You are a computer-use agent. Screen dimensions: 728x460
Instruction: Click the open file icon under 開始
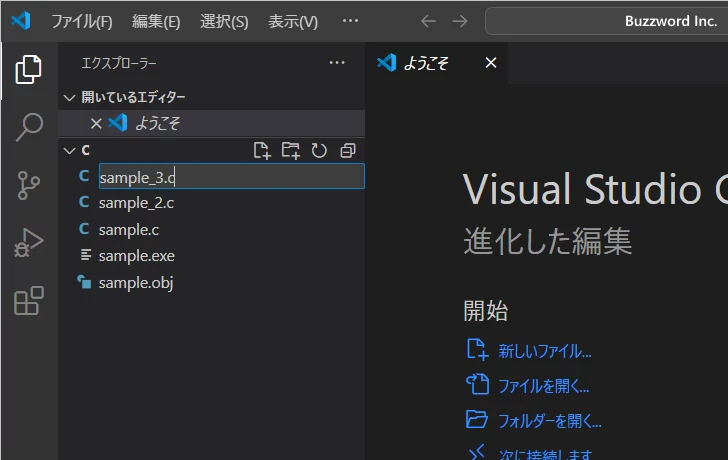(x=477, y=384)
